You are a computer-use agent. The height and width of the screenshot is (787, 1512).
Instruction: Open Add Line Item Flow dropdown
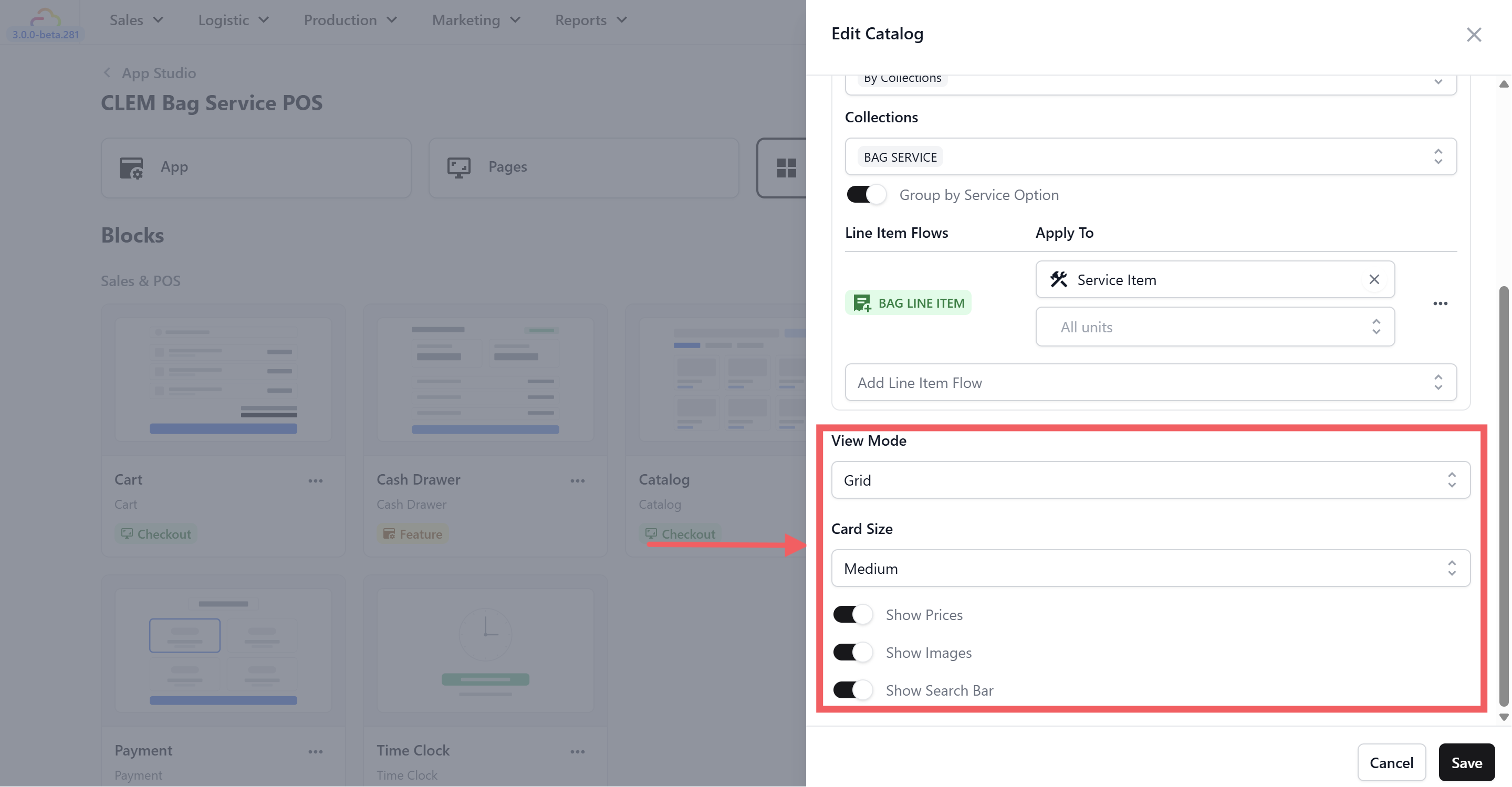point(1150,383)
